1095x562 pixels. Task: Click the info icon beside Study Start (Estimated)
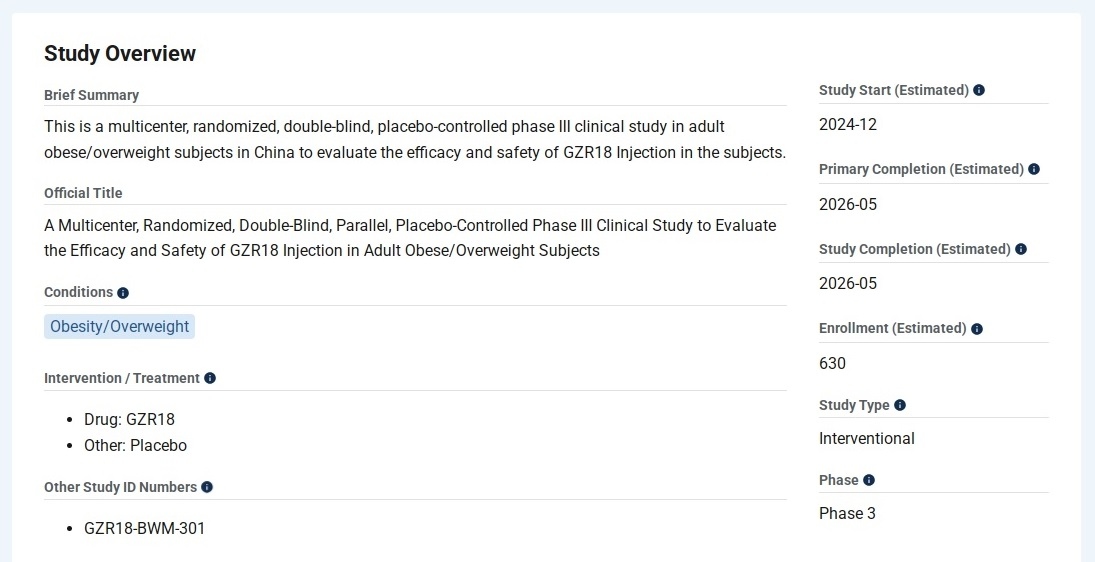point(979,90)
